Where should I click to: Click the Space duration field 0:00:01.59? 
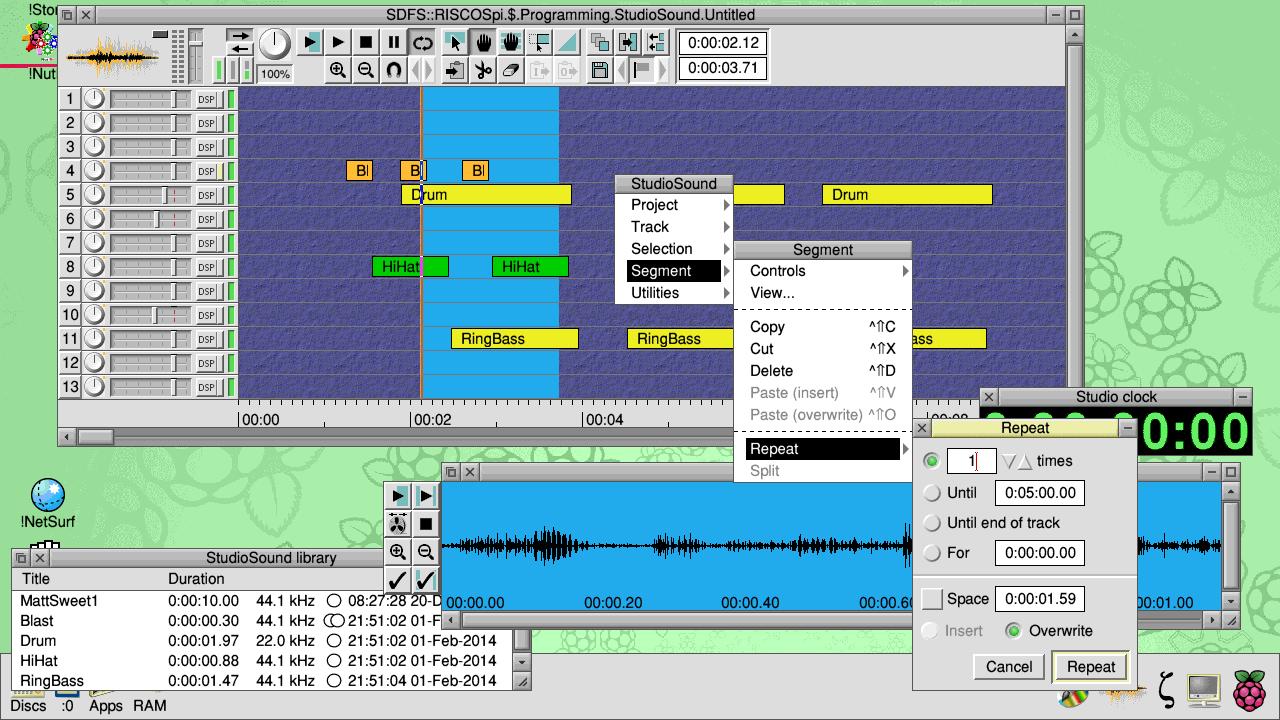[1040, 599]
